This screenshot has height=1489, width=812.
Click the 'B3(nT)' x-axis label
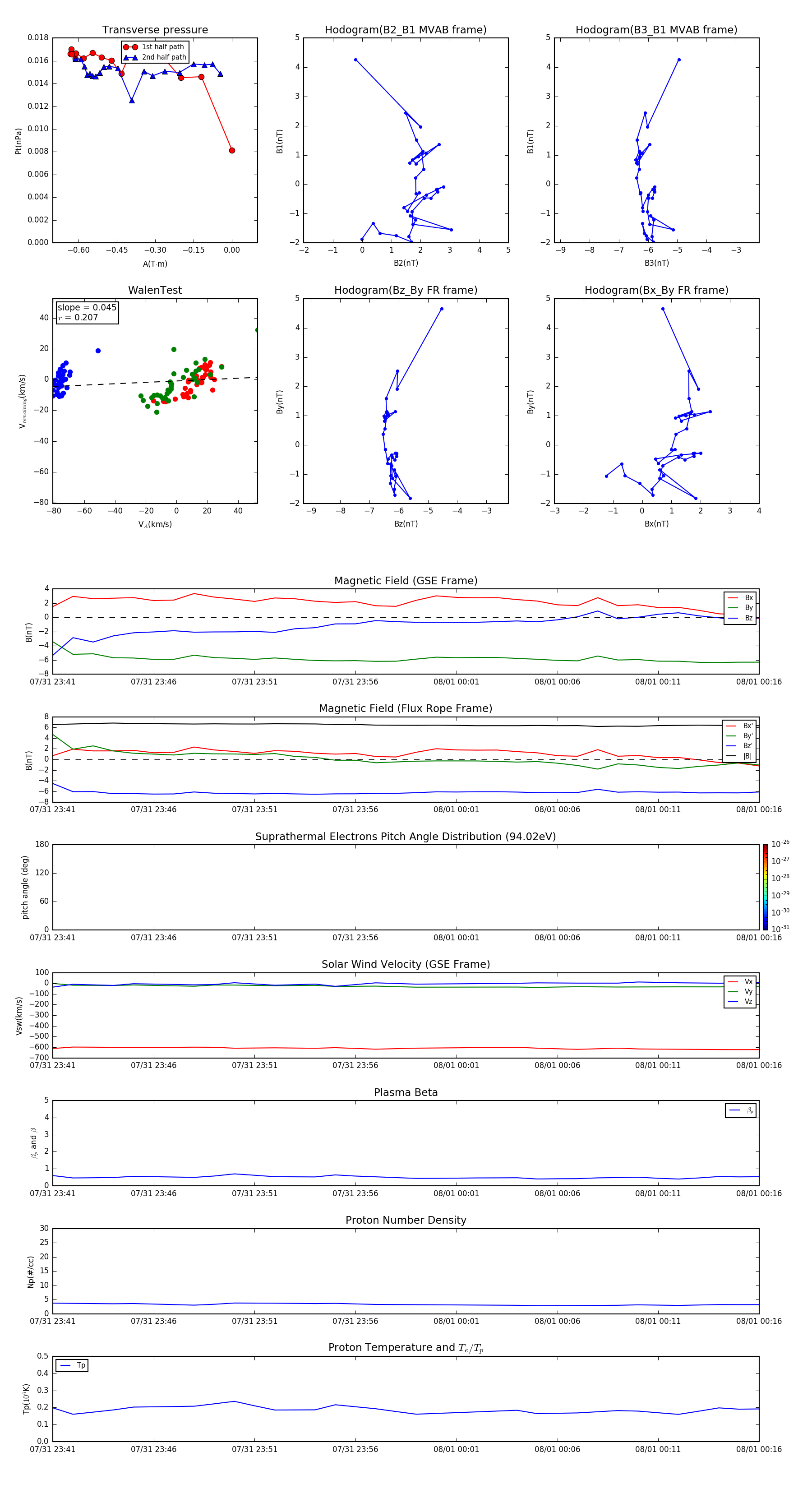click(x=656, y=263)
